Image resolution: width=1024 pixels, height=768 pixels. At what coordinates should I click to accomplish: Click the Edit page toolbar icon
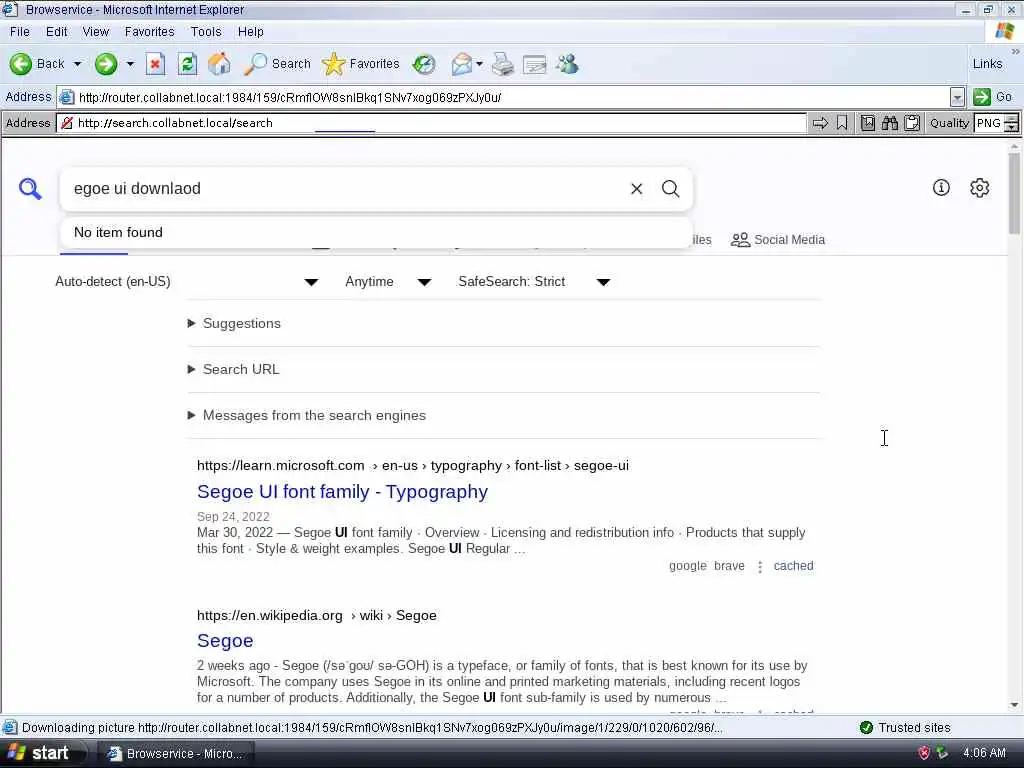(x=534, y=64)
